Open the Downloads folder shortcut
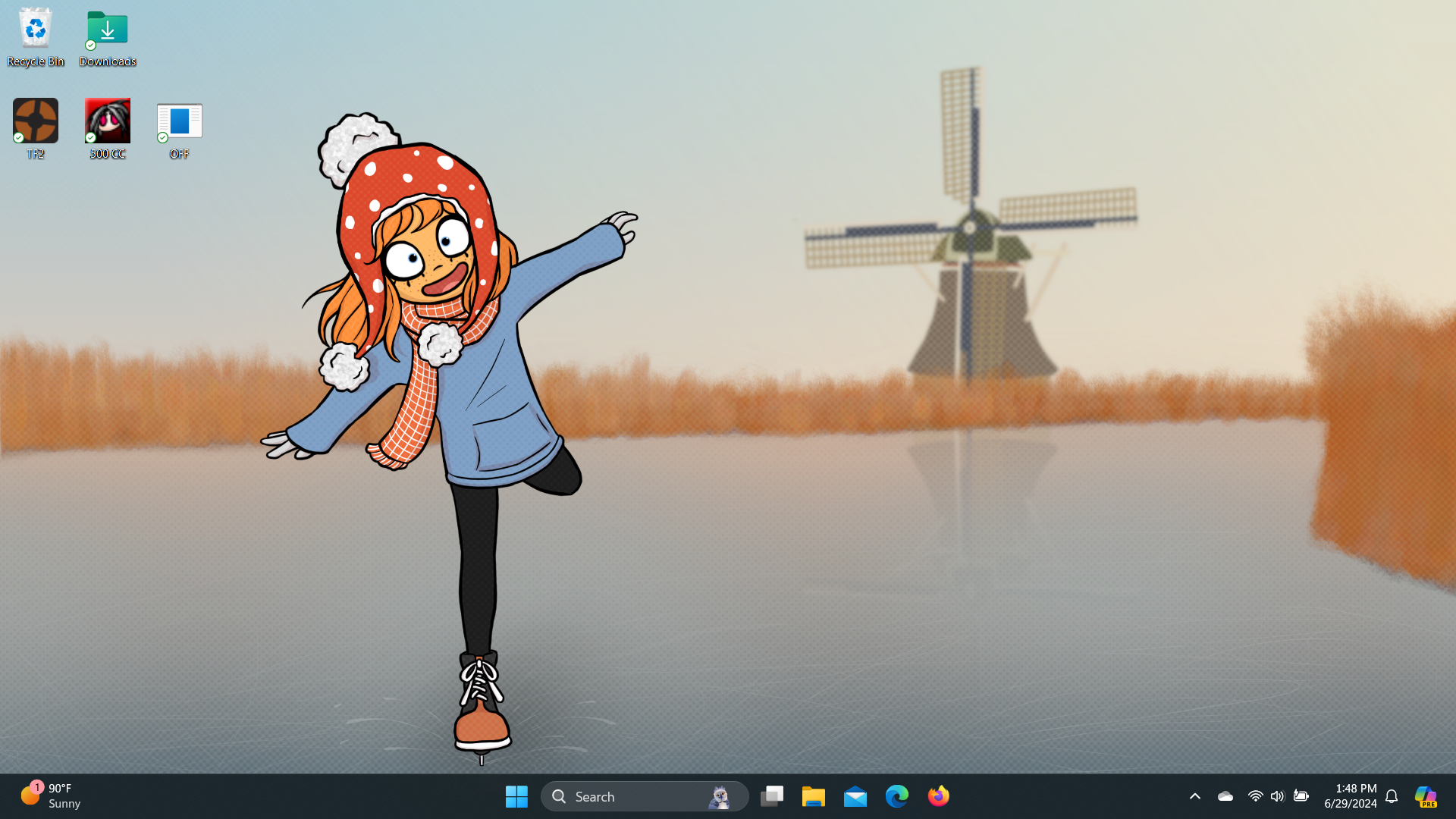Screen dimensions: 1456x819 pyautogui.click(x=107, y=30)
